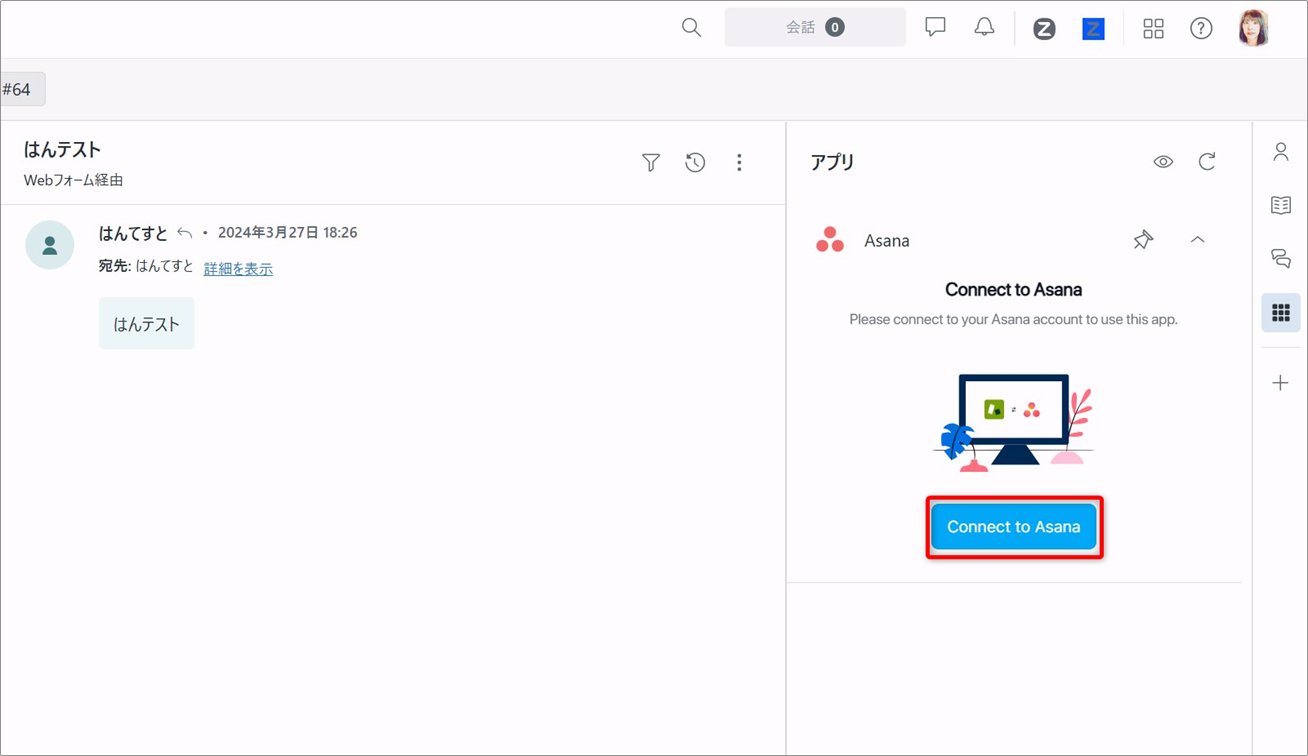Click the 詳細を表示 link
This screenshot has width=1308, height=756.
click(238, 269)
